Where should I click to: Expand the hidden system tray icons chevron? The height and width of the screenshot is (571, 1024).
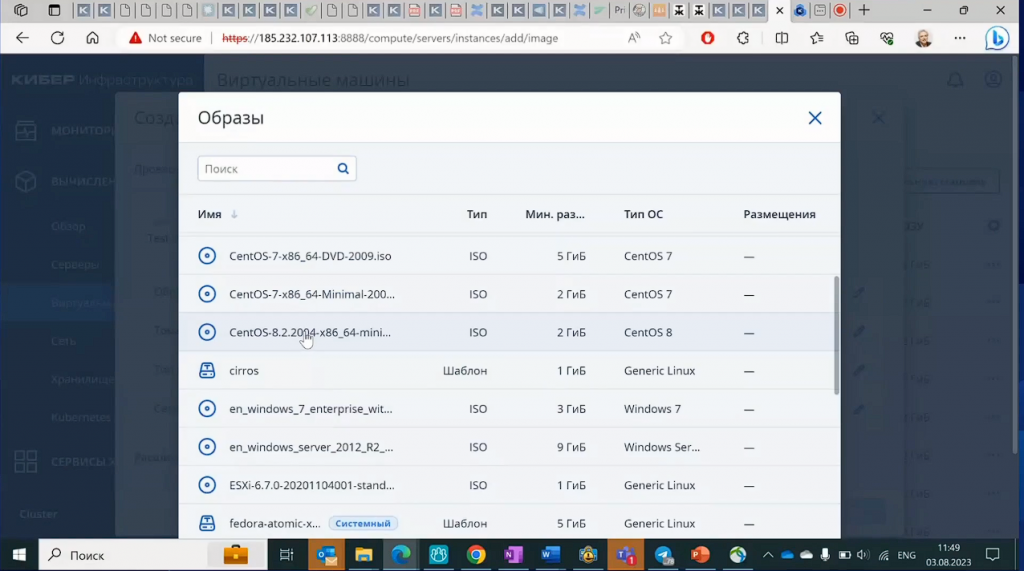coord(768,555)
